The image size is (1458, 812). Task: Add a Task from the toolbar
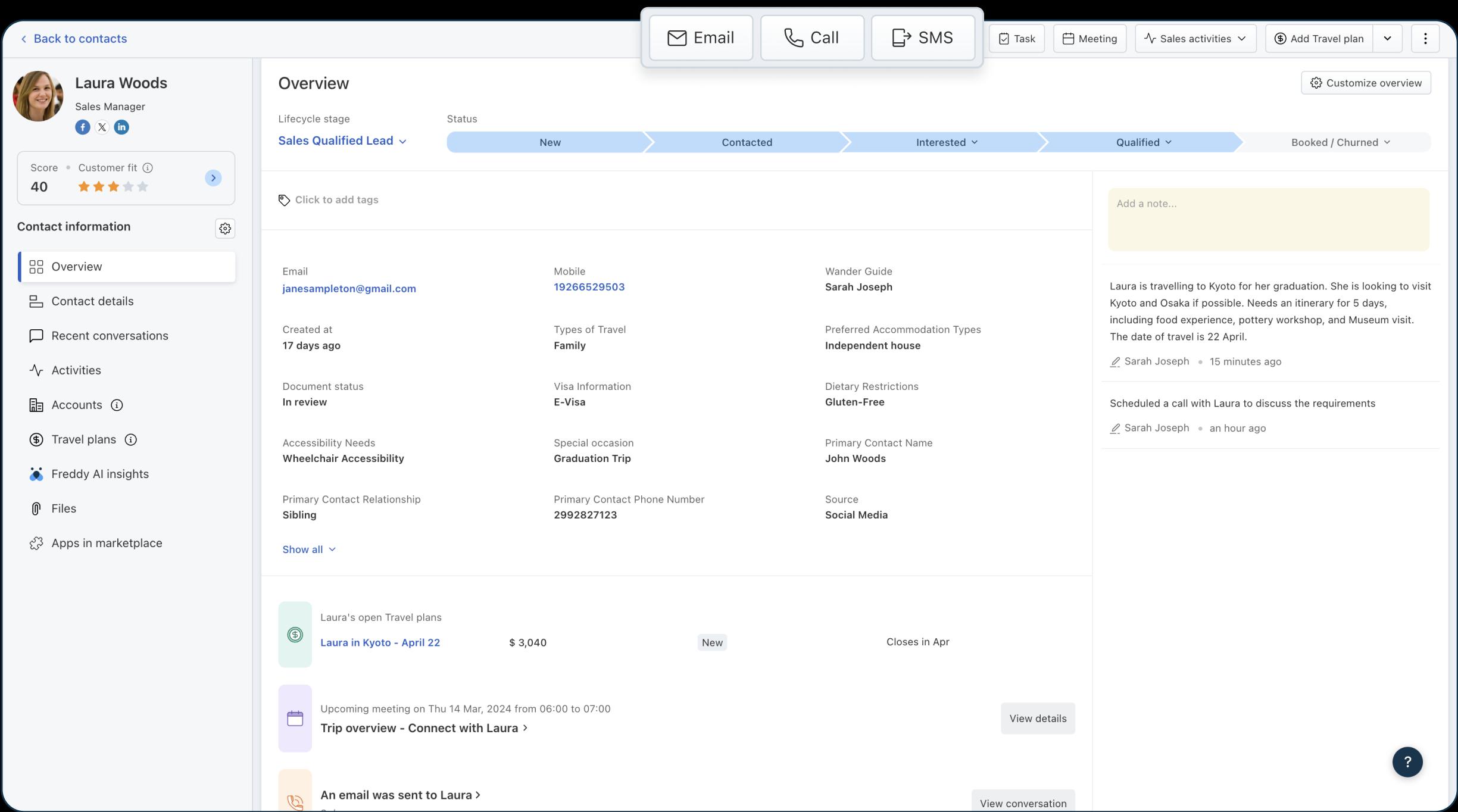(1017, 39)
